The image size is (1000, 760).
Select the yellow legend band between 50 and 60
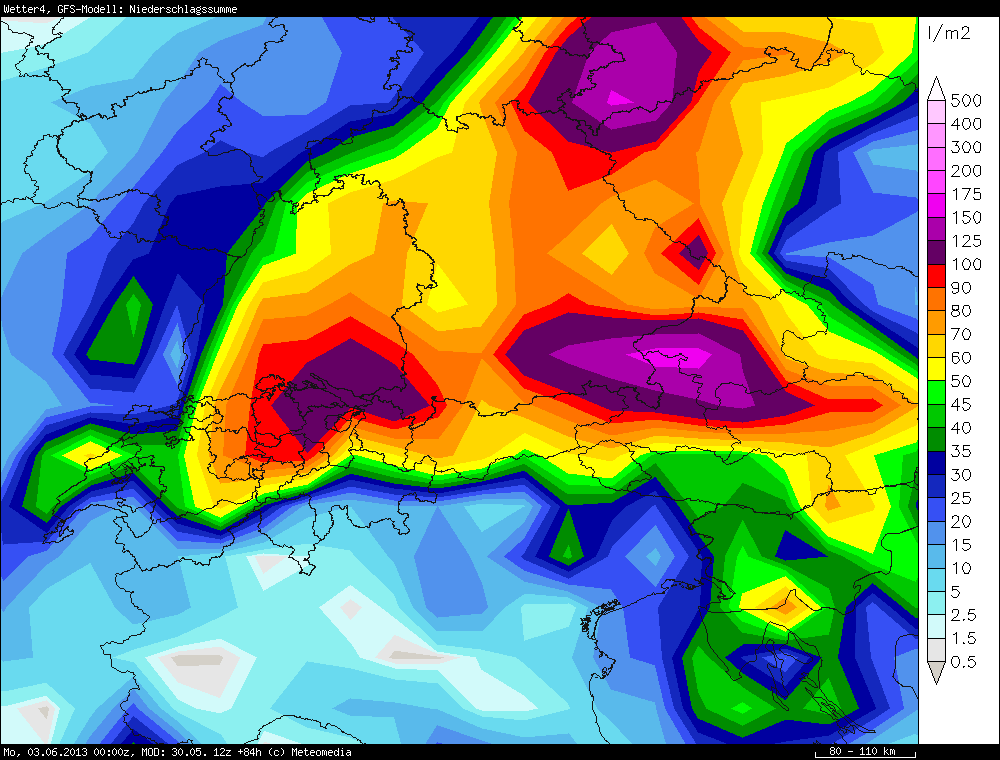coord(936,370)
